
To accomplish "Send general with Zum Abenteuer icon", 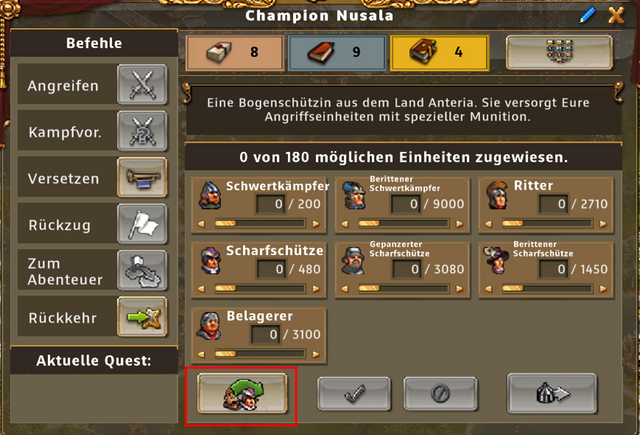I will 142,271.
